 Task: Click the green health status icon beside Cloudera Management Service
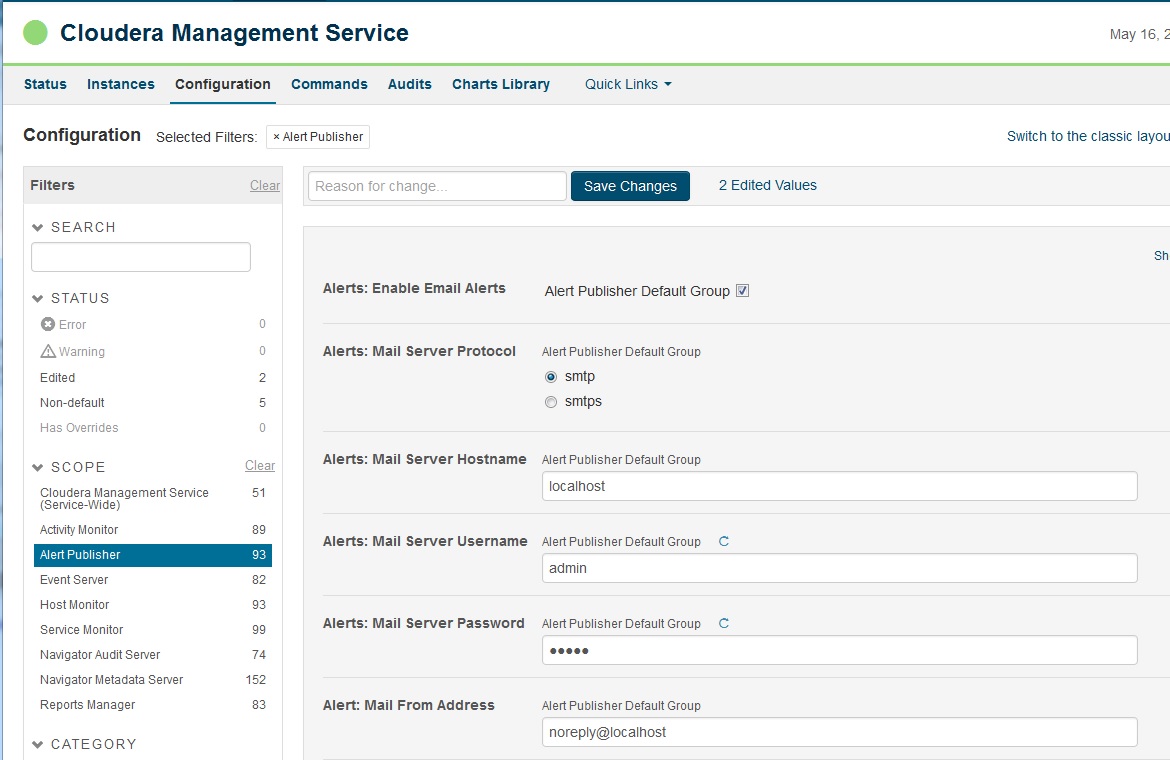pos(34,32)
